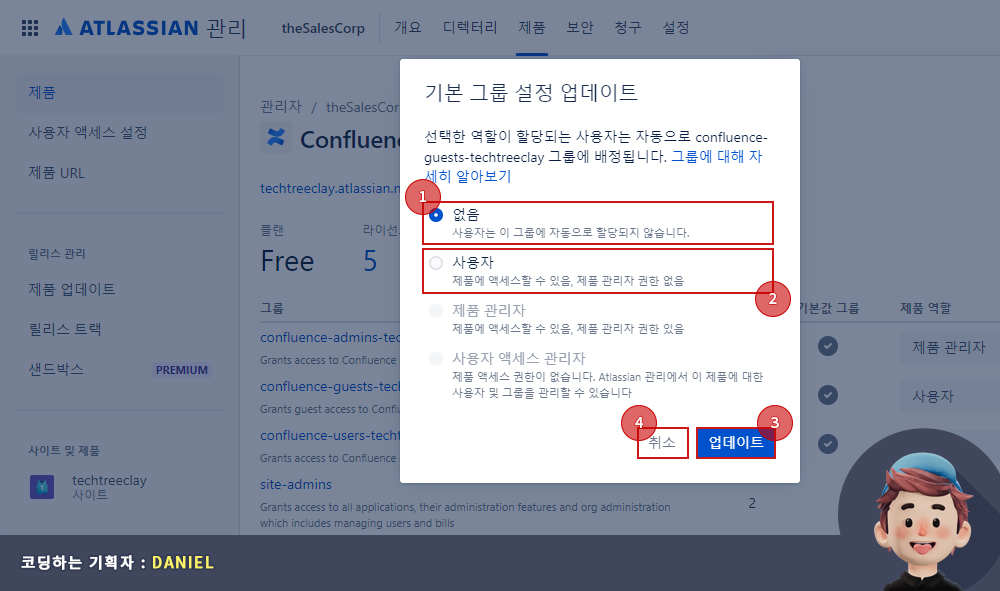Click the license count 5

coord(371,261)
